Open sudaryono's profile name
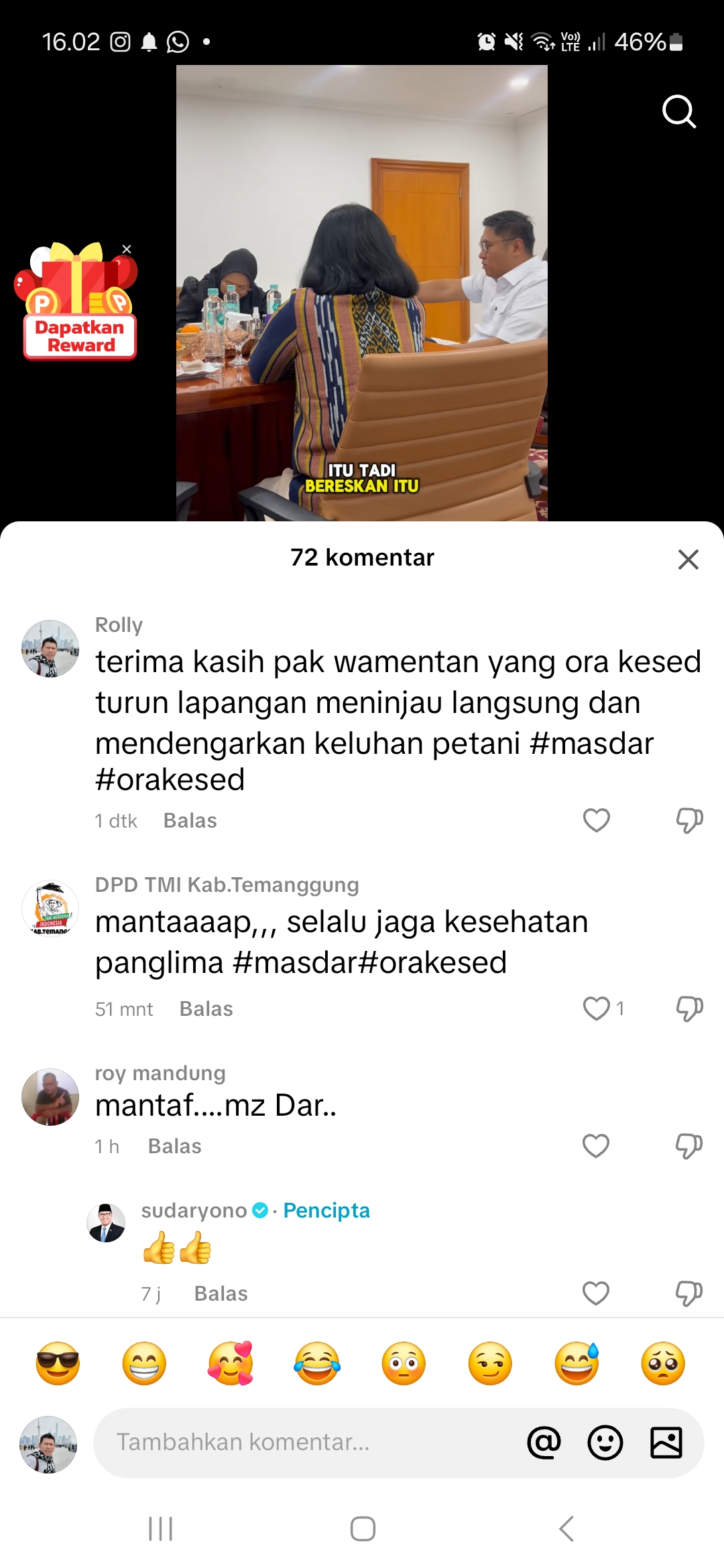The height and width of the screenshot is (1568, 724). click(x=194, y=1210)
